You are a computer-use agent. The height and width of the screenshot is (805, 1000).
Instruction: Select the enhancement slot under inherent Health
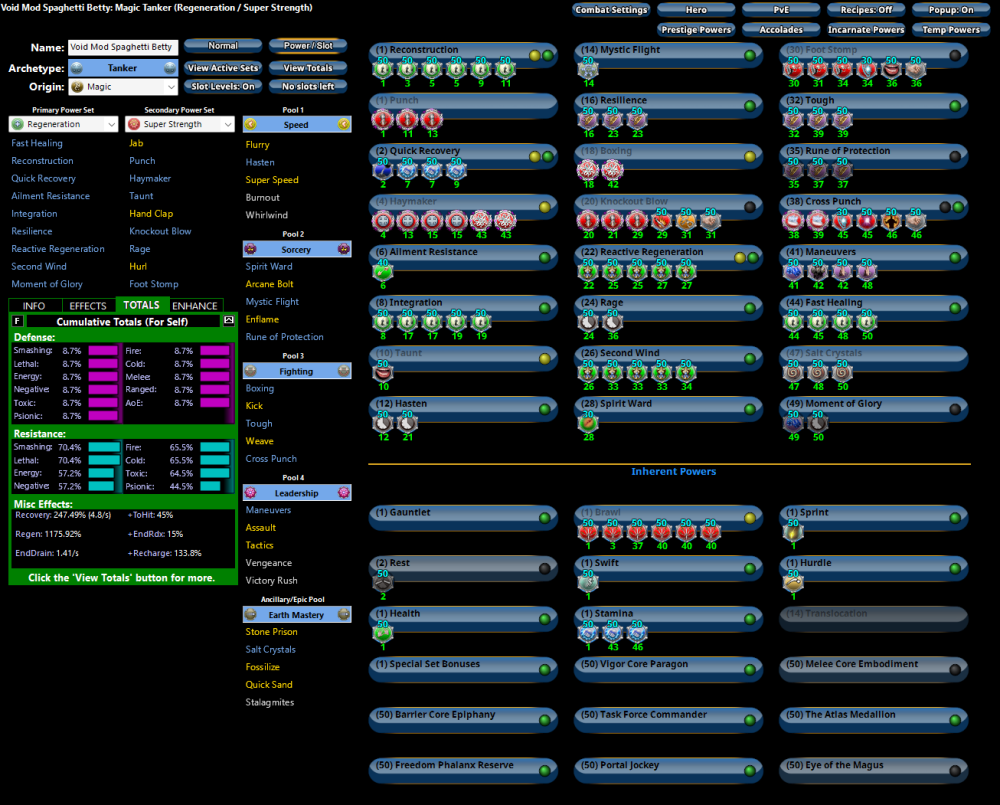pos(382,633)
